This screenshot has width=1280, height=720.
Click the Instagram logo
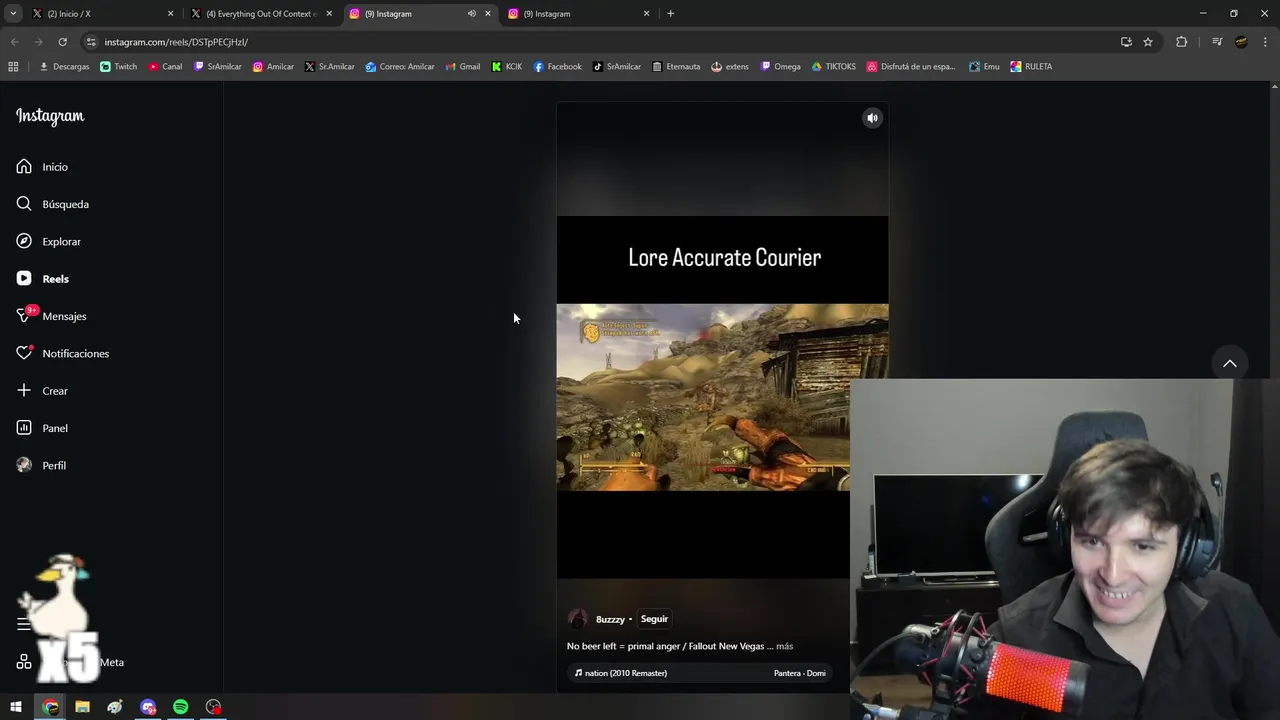50,116
